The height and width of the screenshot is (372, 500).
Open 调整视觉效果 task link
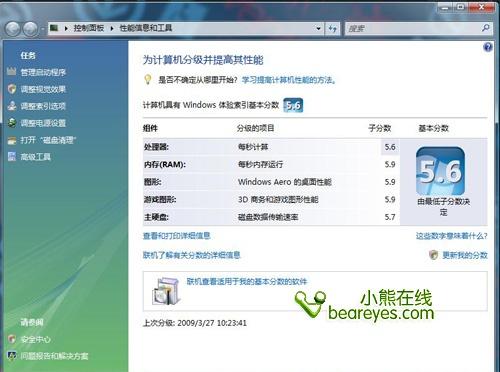click(43, 89)
